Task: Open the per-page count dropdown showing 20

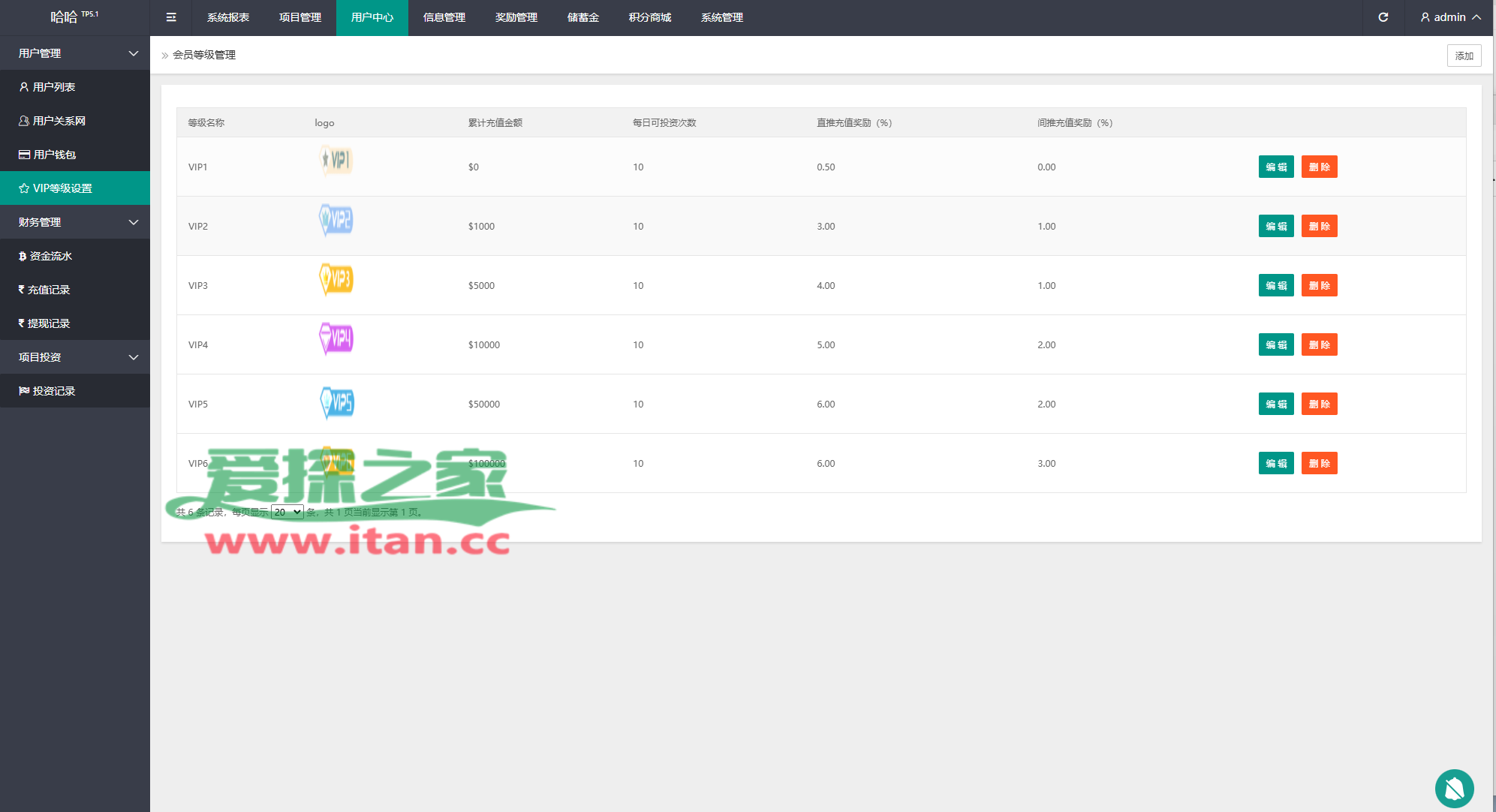Action: pyautogui.click(x=287, y=512)
